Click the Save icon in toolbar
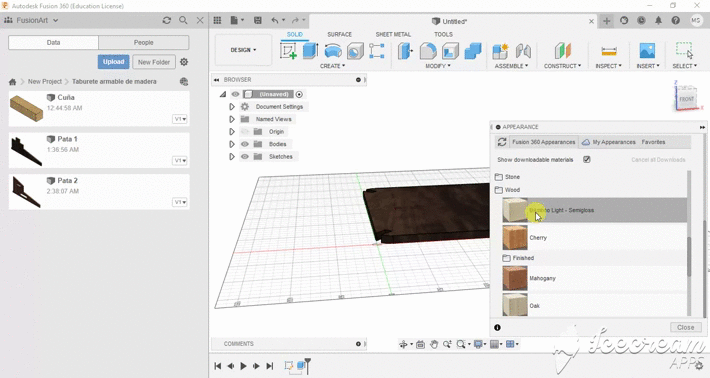Image resolution: width=710 pixels, height=378 pixels. pos(258,20)
